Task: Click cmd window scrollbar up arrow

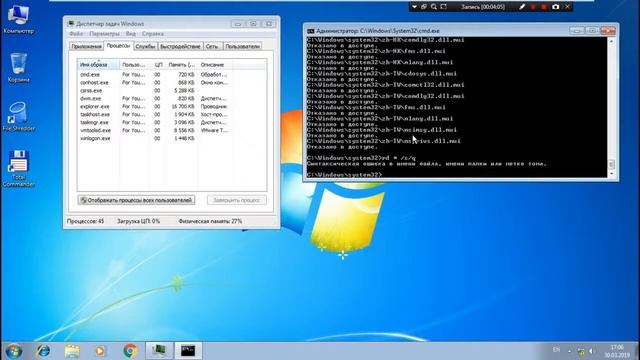Action: point(611,41)
